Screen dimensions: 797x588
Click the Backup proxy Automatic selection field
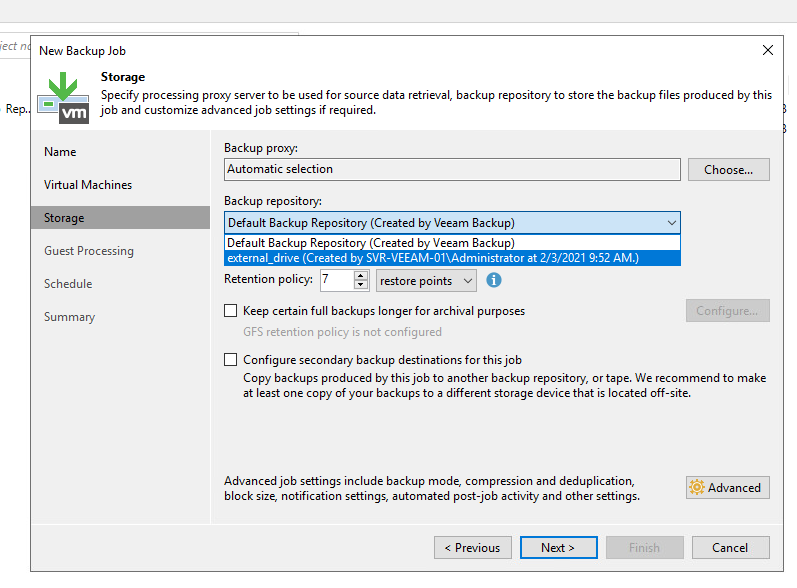[x=452, y=169]
